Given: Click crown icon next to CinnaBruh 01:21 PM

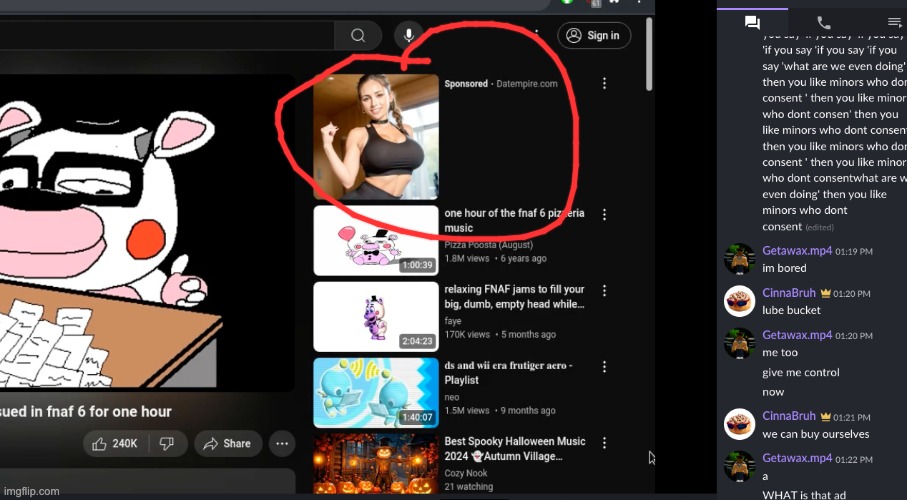Looking at the screenshot, I should coord(825,417).
